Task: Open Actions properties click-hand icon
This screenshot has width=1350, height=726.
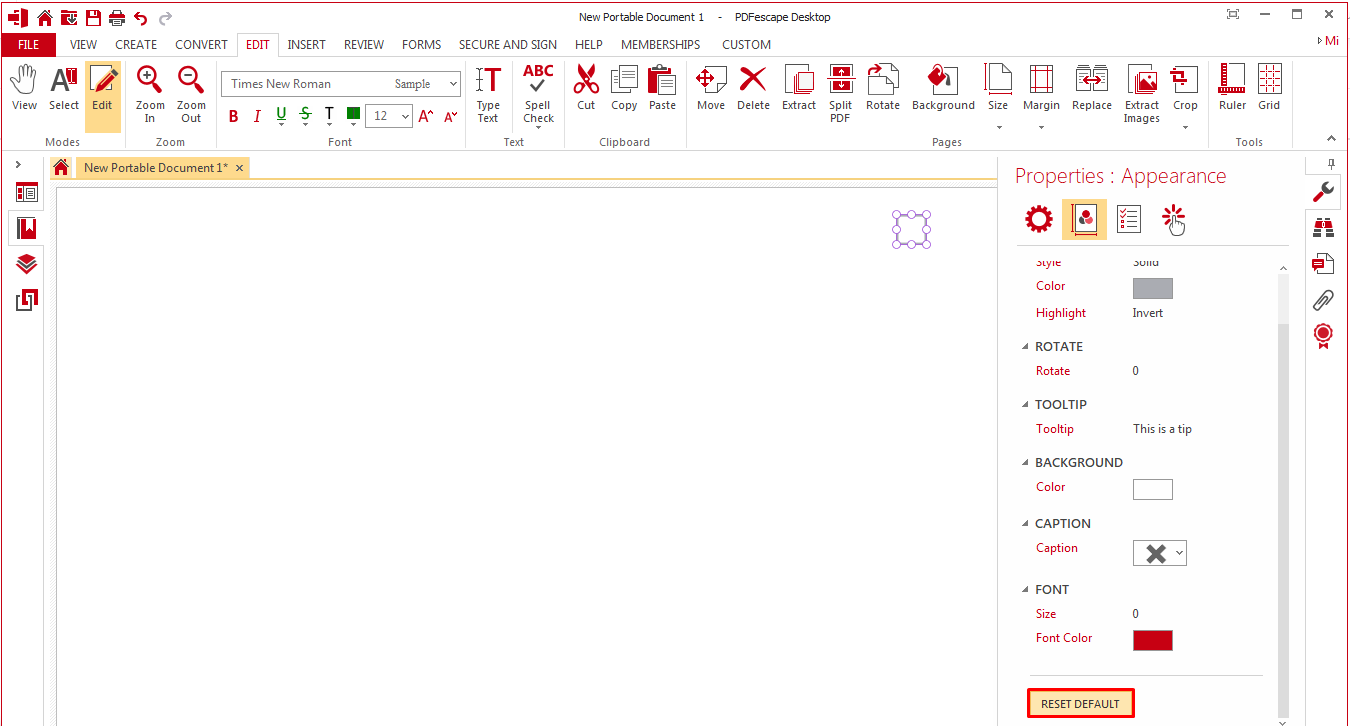Action: click(x=1173, y=220)
